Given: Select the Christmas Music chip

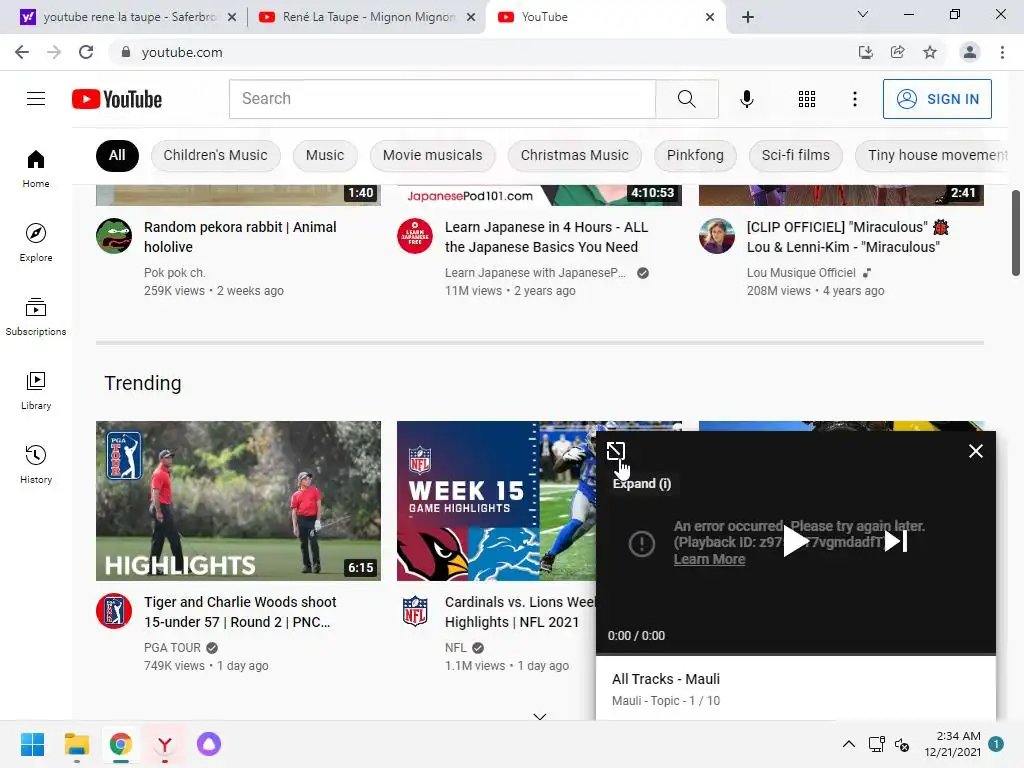Looking at the screenshot, I should (x=575, y=155).
